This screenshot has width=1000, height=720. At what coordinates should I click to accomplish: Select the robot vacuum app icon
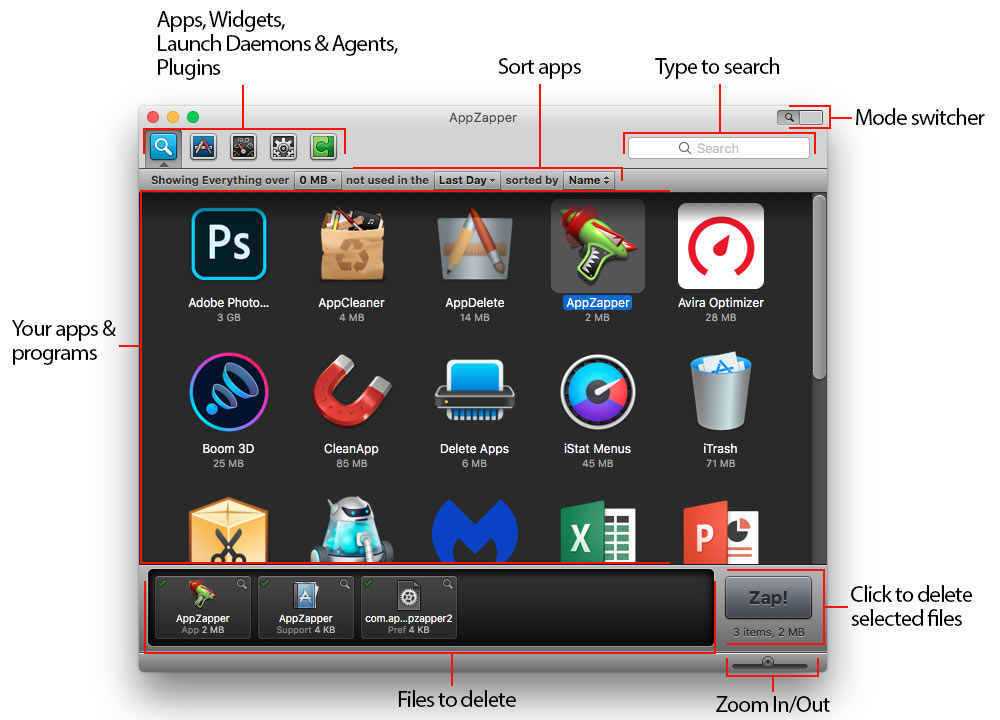pyautogui.click(x=351, y=531)
